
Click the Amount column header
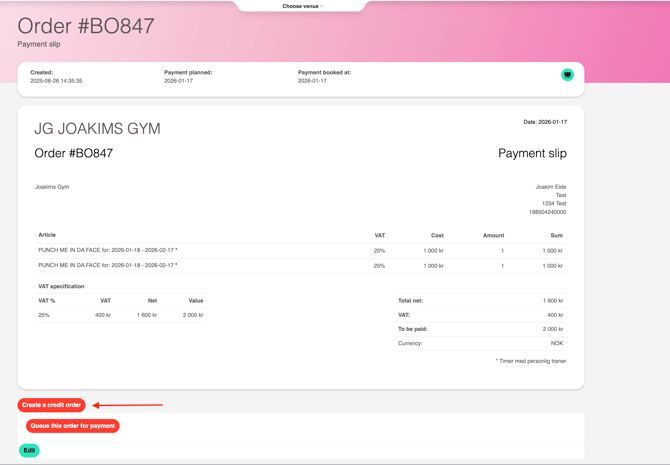(x=493, y=235)
